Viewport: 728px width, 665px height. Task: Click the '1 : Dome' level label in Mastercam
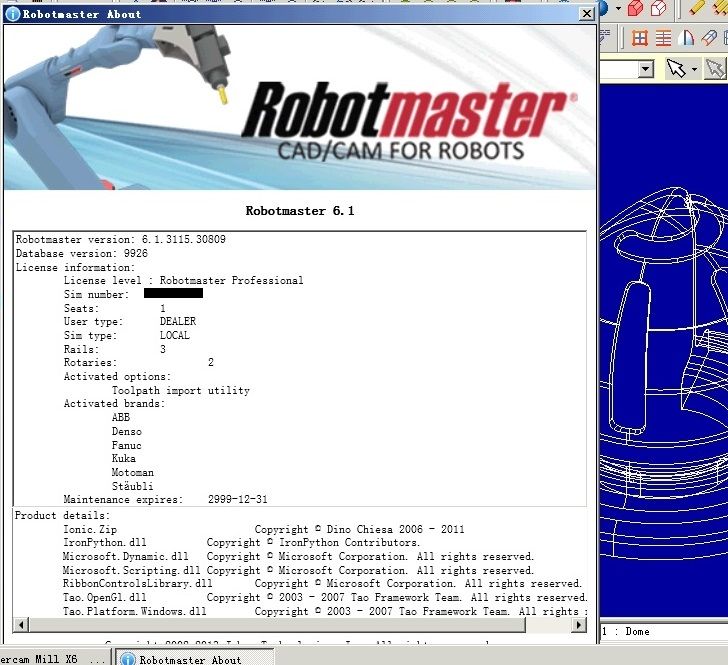626,631
